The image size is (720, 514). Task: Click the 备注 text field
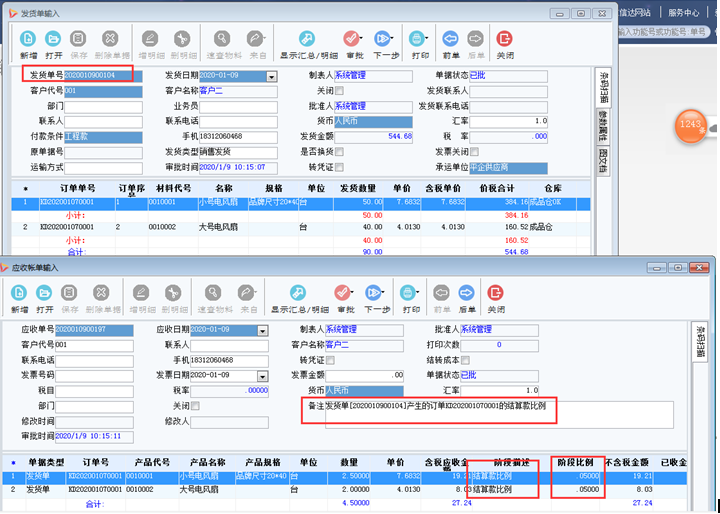click(499, 415)
